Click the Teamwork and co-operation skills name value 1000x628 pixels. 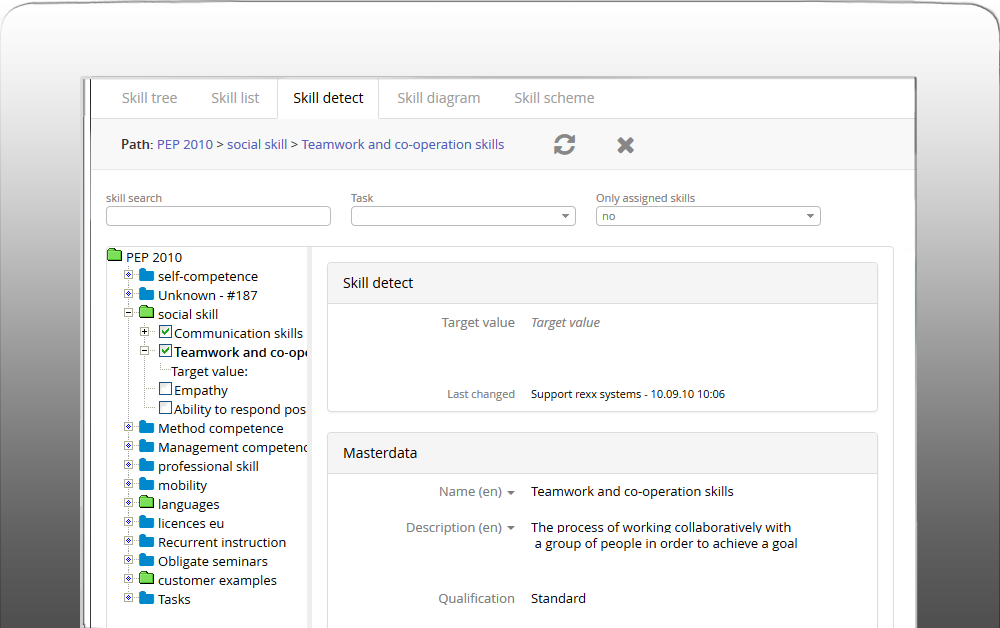coord(632,492)
